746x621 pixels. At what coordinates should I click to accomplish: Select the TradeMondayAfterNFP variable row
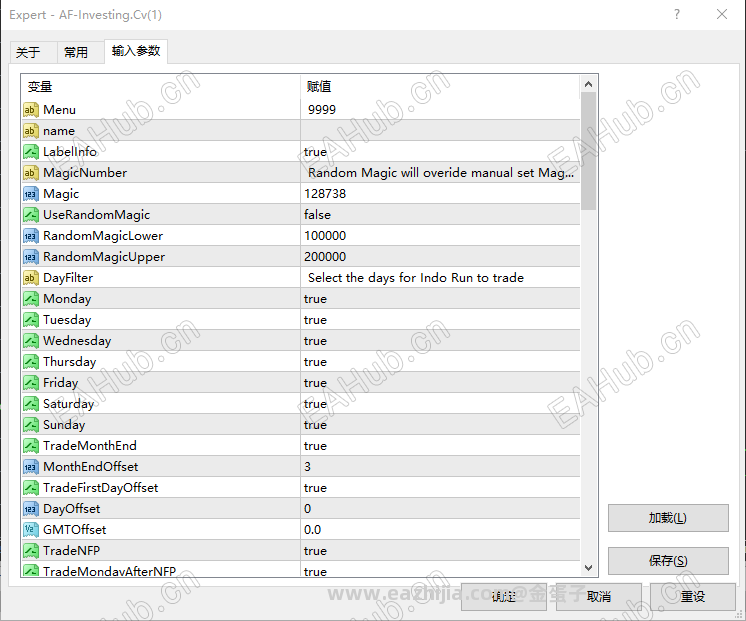point(301,569)
